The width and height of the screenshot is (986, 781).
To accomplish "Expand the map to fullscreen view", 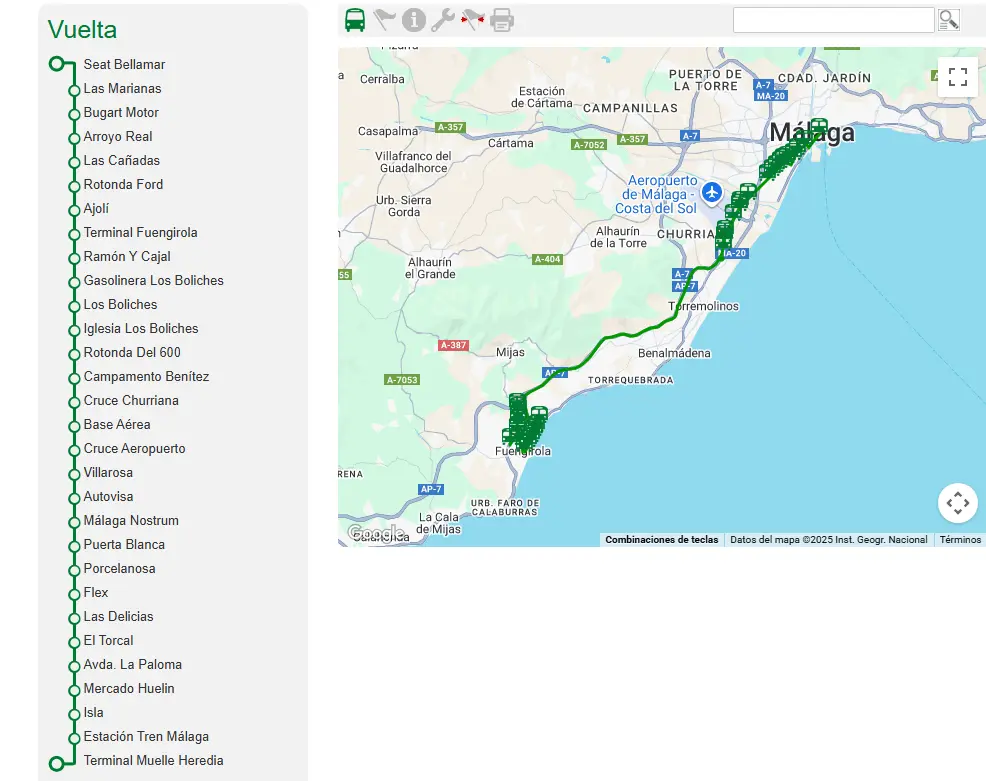I will coord(957,76).
